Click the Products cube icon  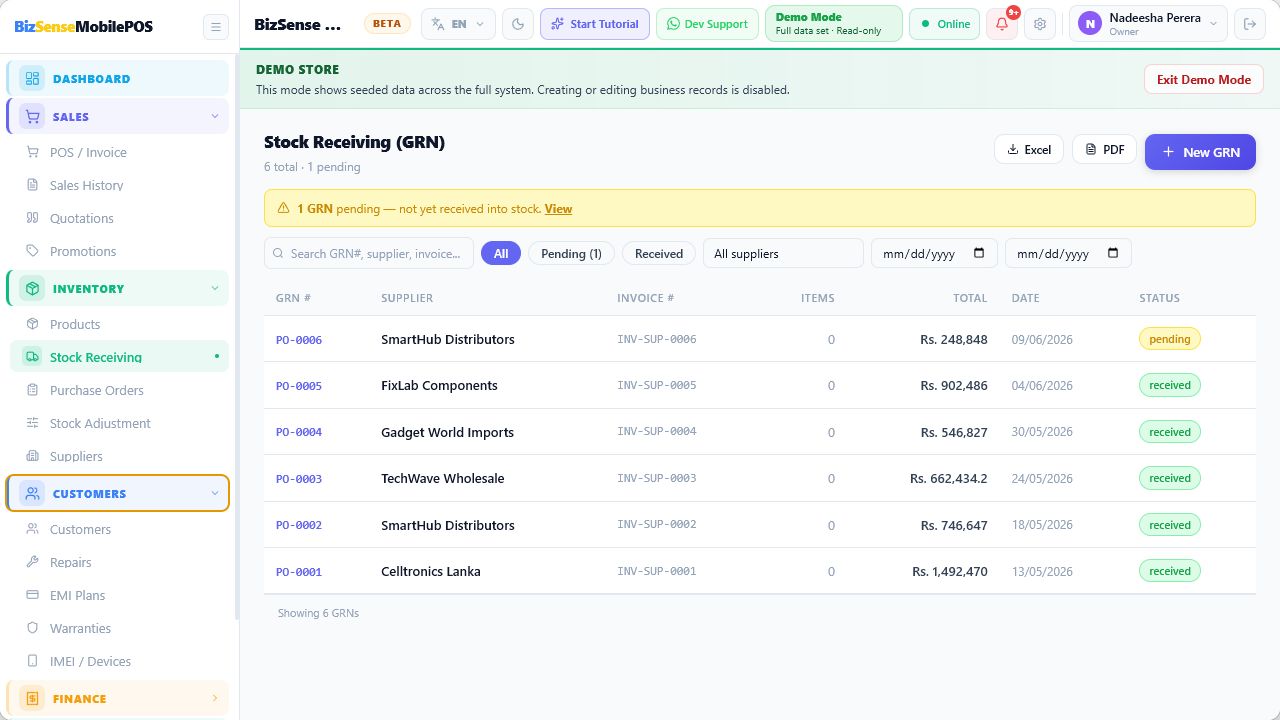click(x=32, y=325)
